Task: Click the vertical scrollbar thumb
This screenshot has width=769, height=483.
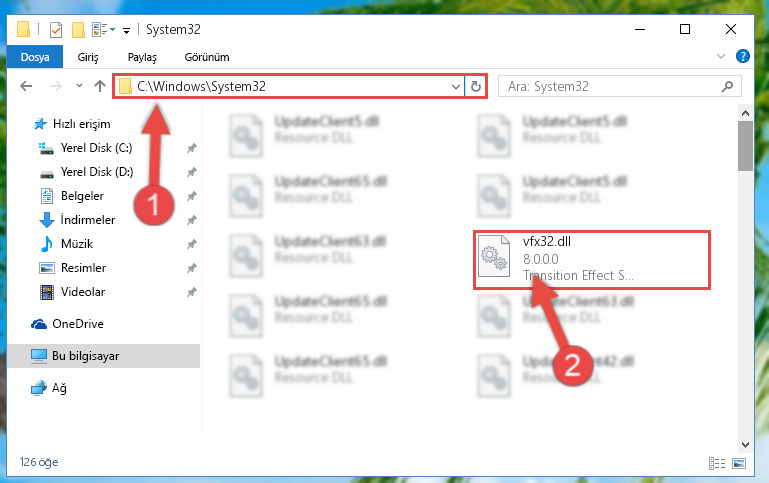Action: [x=745, y=146]
